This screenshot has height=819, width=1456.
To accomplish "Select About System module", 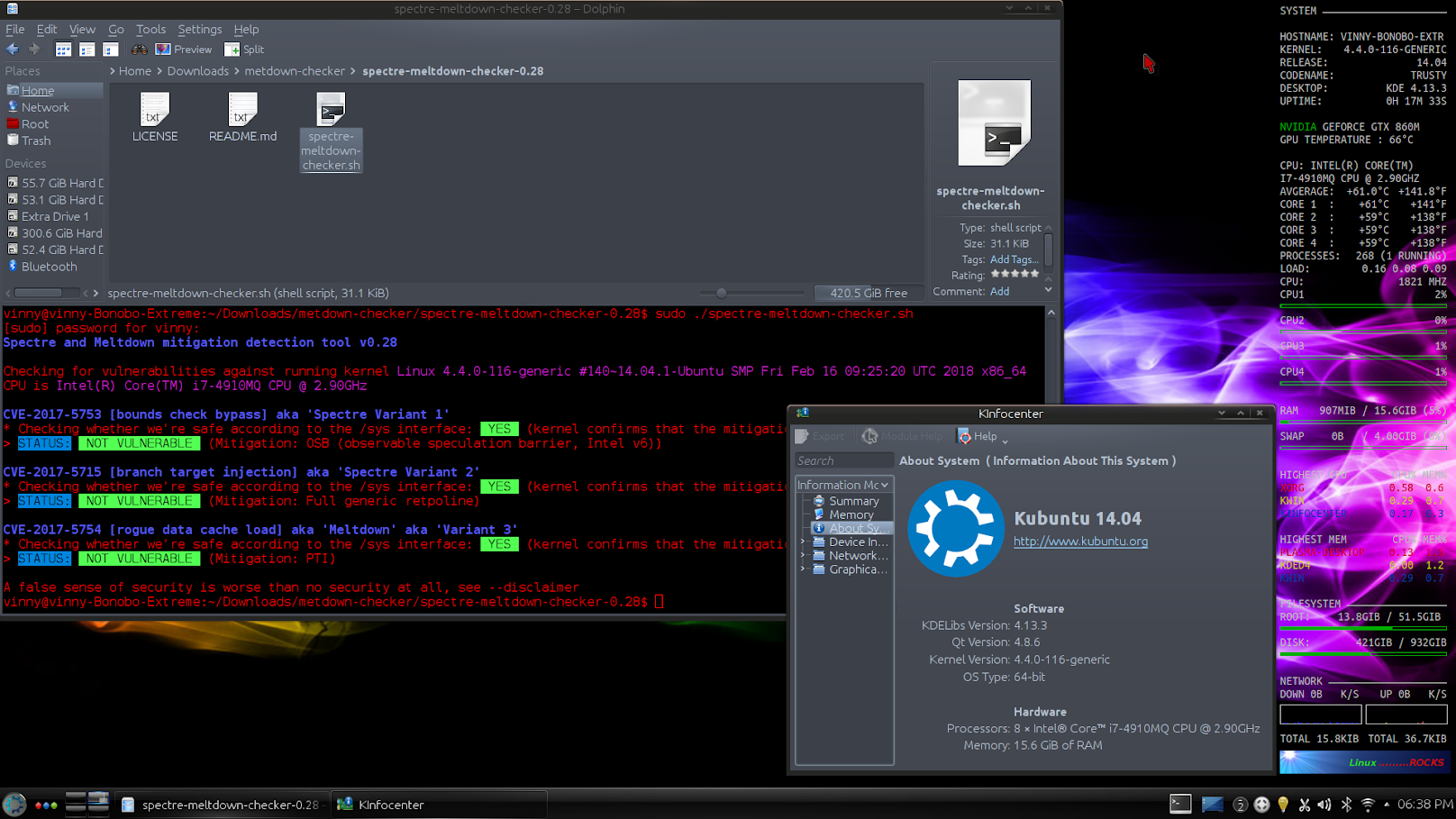I will coord(851,528).
